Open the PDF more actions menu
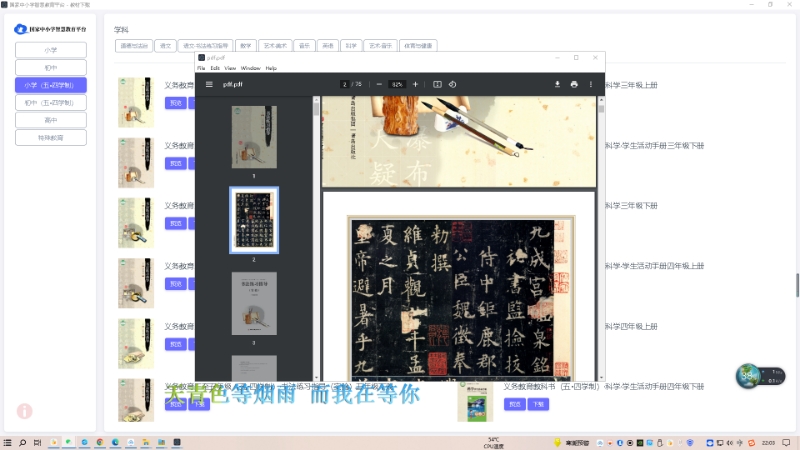Screen dimensions: 800x450 click(x=591, y=85)
